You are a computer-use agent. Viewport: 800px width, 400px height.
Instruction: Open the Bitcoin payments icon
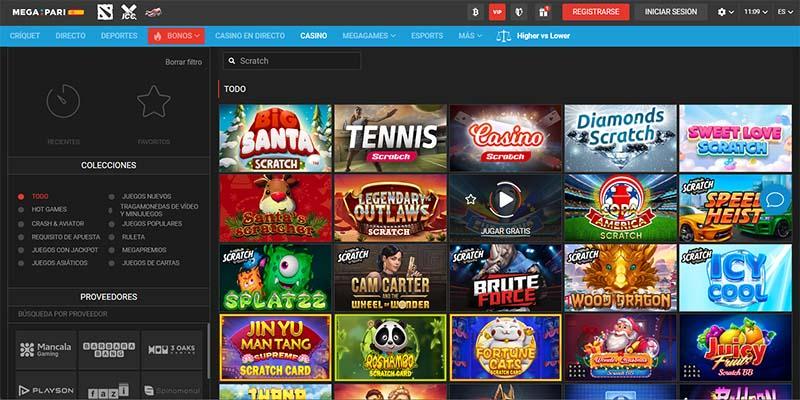476,12
